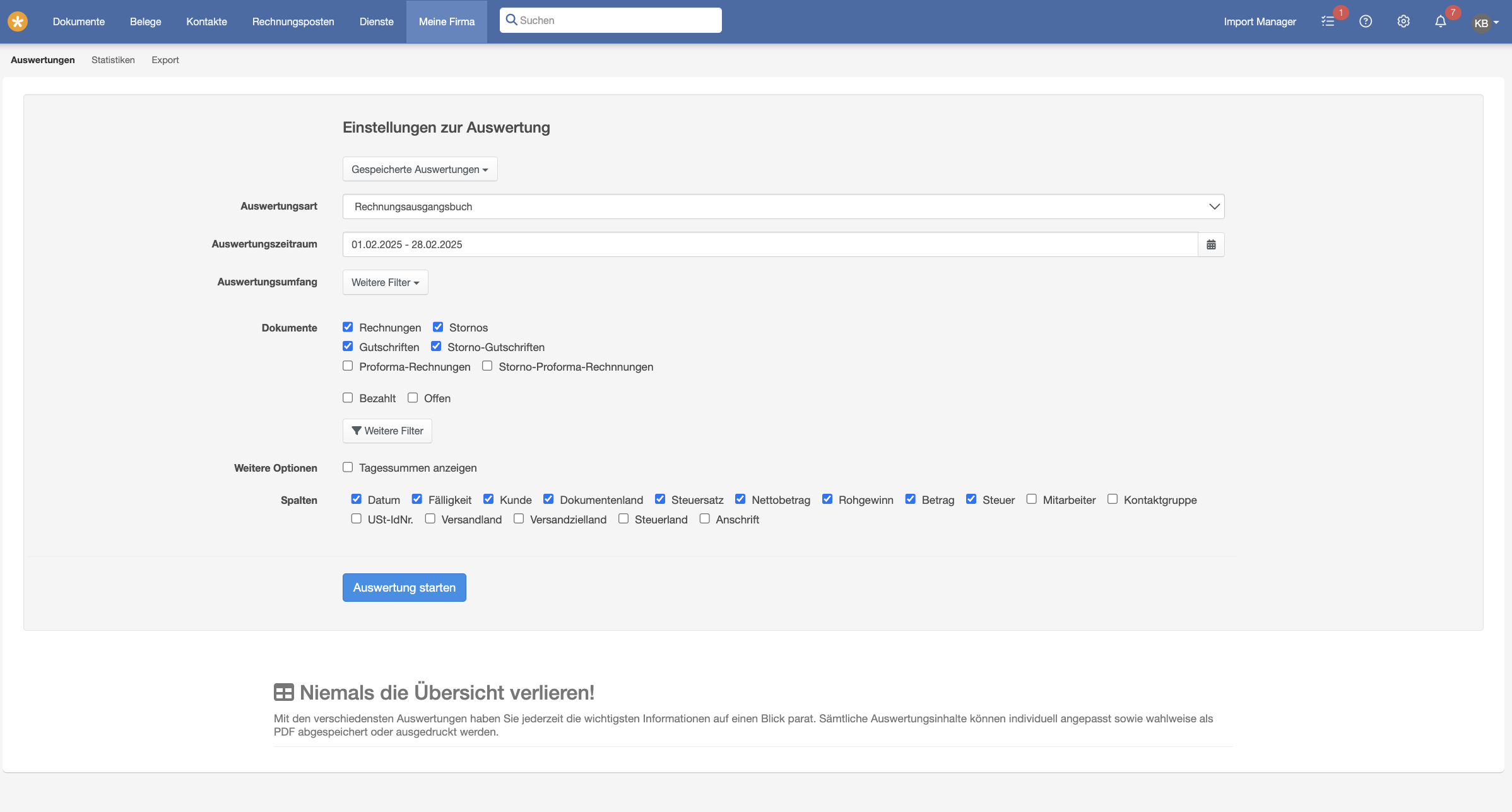Open the Gespeicherte Auswertungen dropdown
Screen dimensions: 1512x812
(420, 169)
